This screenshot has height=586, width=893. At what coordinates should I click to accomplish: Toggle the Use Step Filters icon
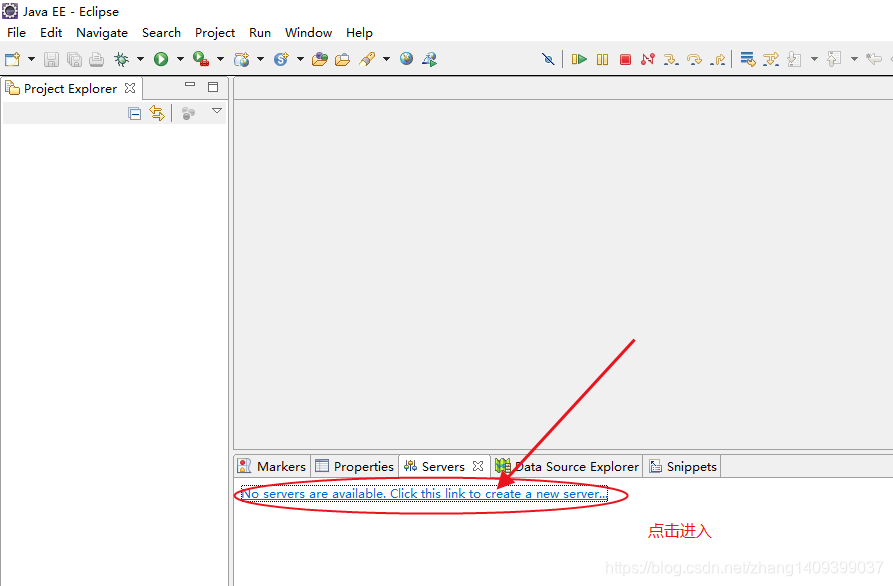point(771,59)
